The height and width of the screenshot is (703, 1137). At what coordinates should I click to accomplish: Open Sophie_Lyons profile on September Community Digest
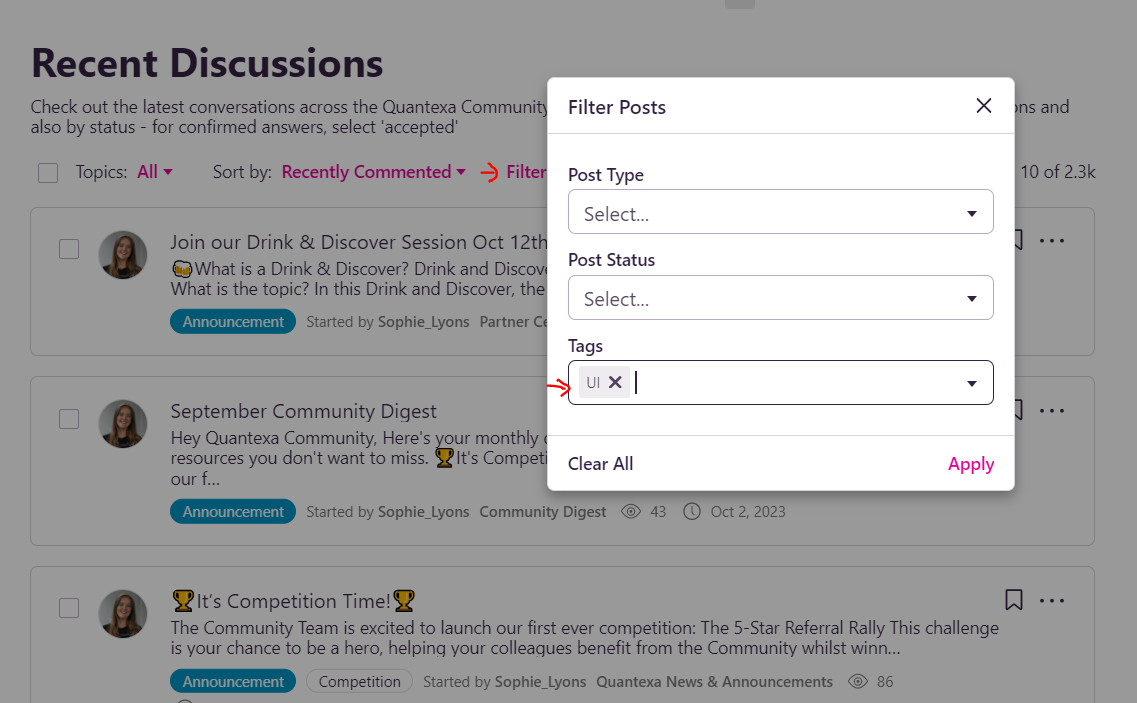pyautogui.click(x=423, y=511)
